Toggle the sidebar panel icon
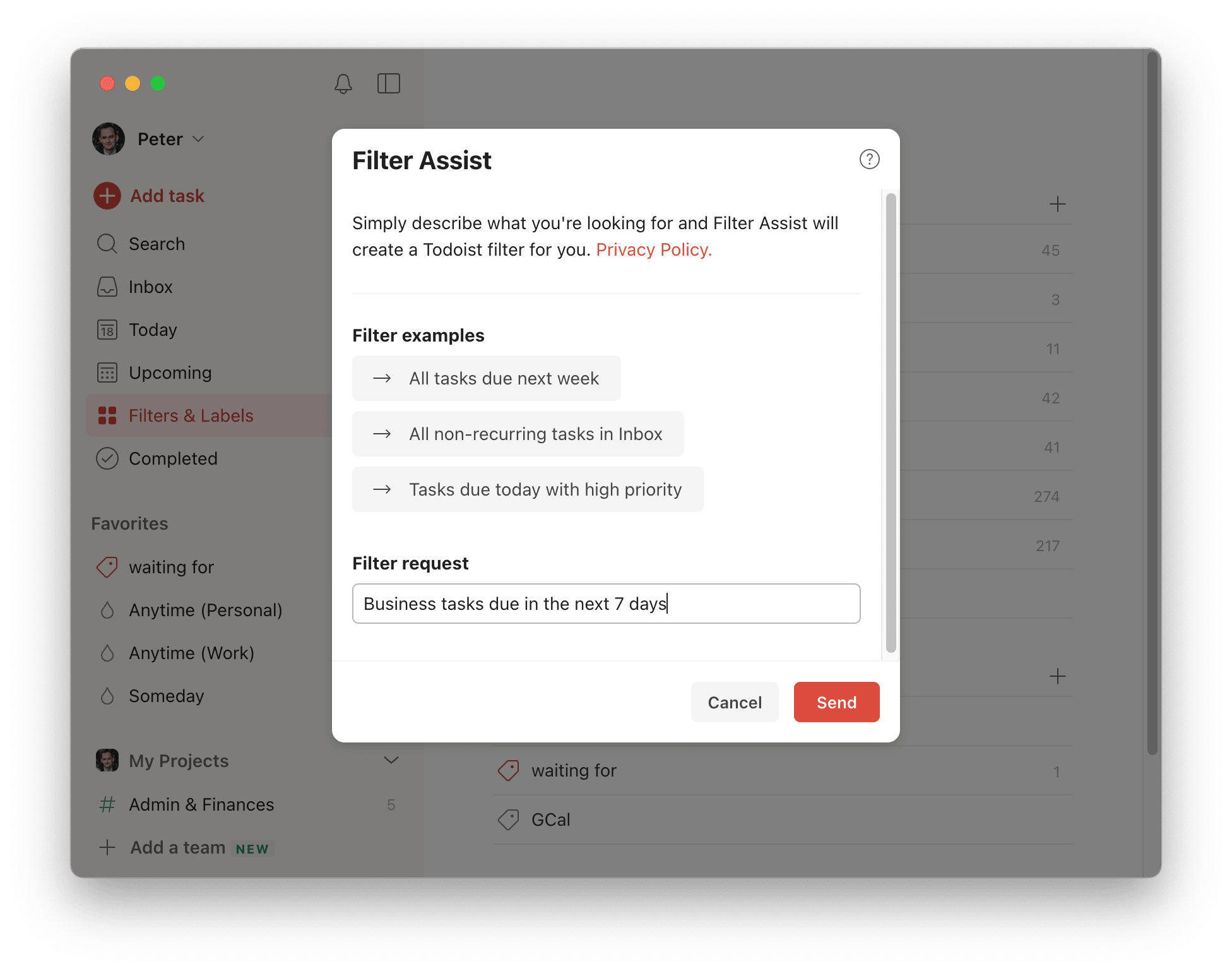Viewport: 1232px width, 971px height. click(389, 83)
